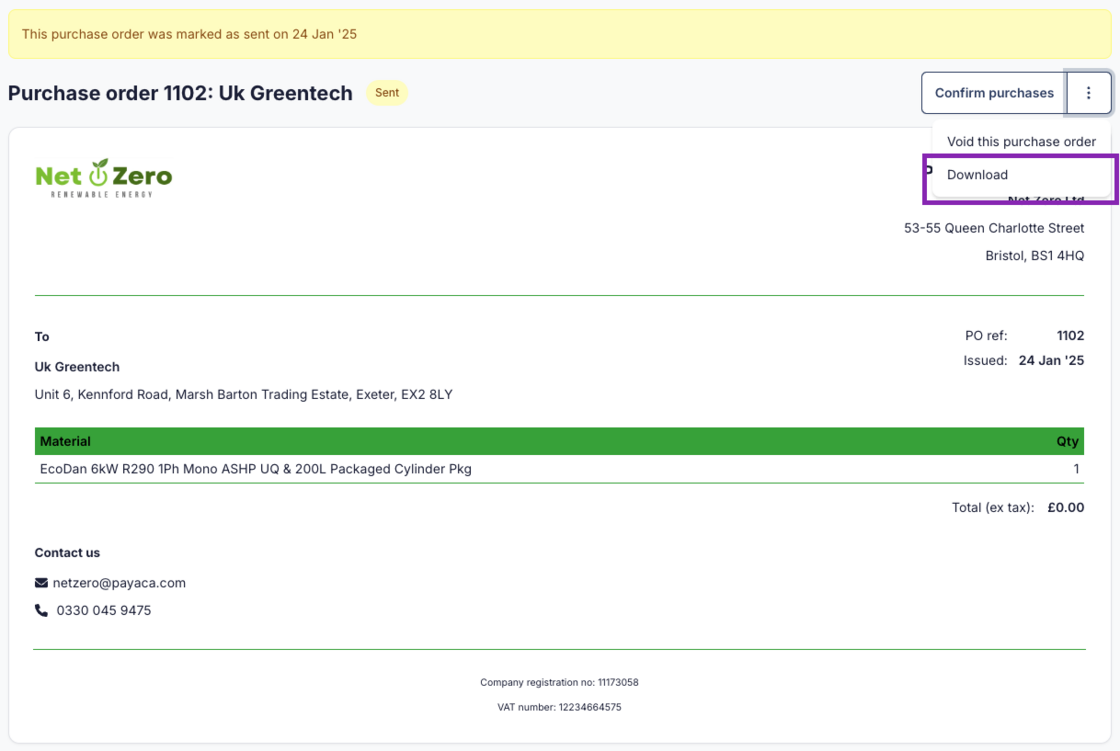Click the PO ref number 1102
1120x751 pixels.
pyautogui.click(x=1070, y=336)
